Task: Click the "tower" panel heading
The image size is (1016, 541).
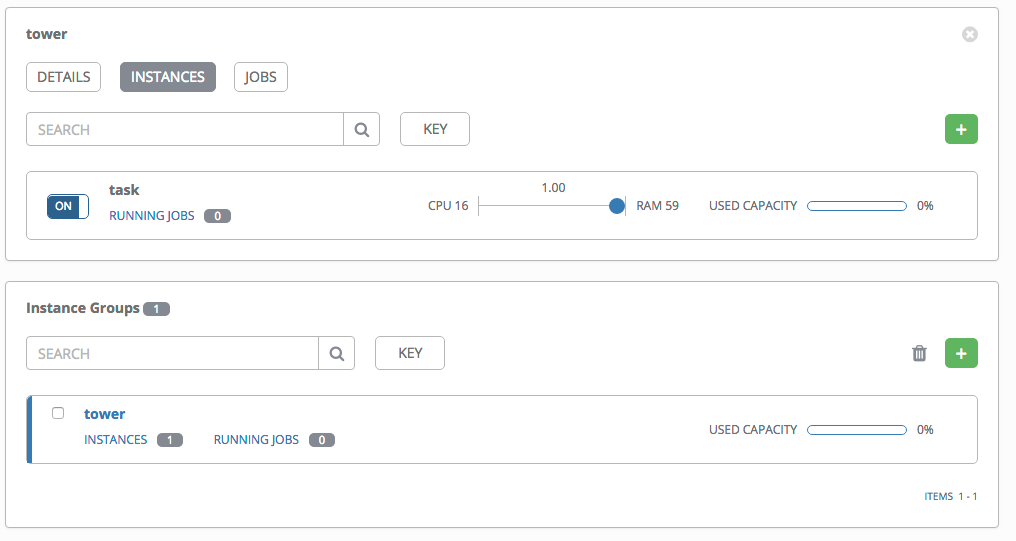Action: [47, 34]
